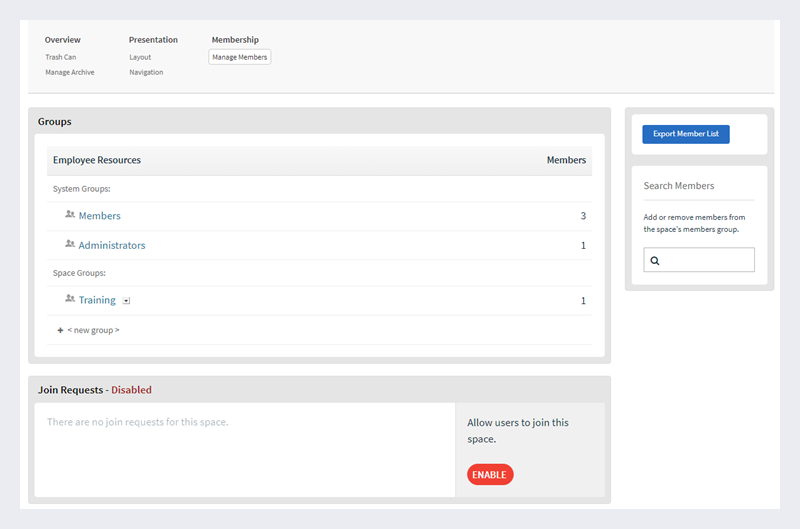Click the '< new group >' text
The height and width of the screenshot is (529, 800).
93,330
